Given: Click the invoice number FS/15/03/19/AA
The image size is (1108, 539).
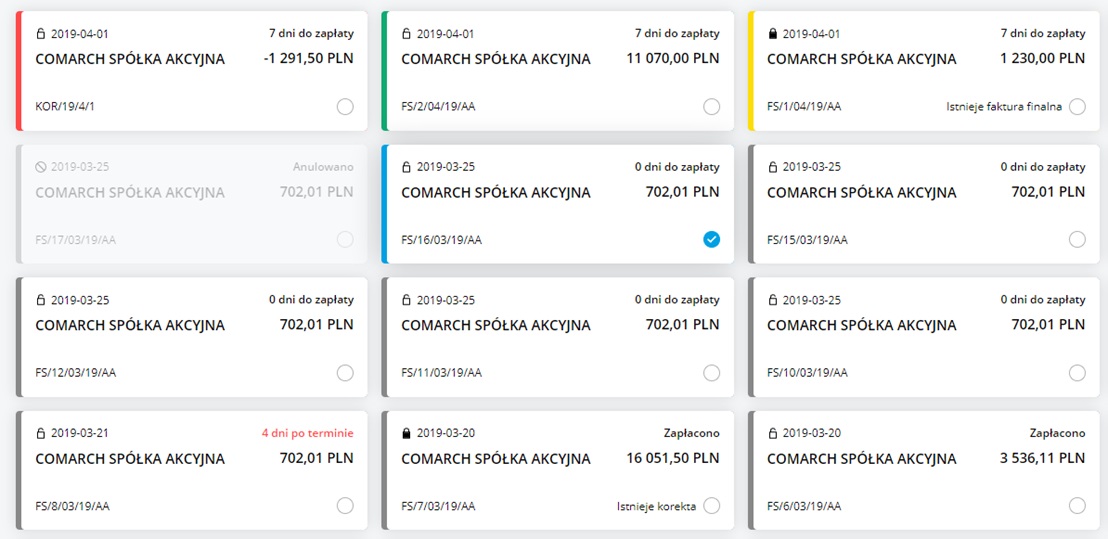Looking at the screenshot, I should click(x=807, y=240).
